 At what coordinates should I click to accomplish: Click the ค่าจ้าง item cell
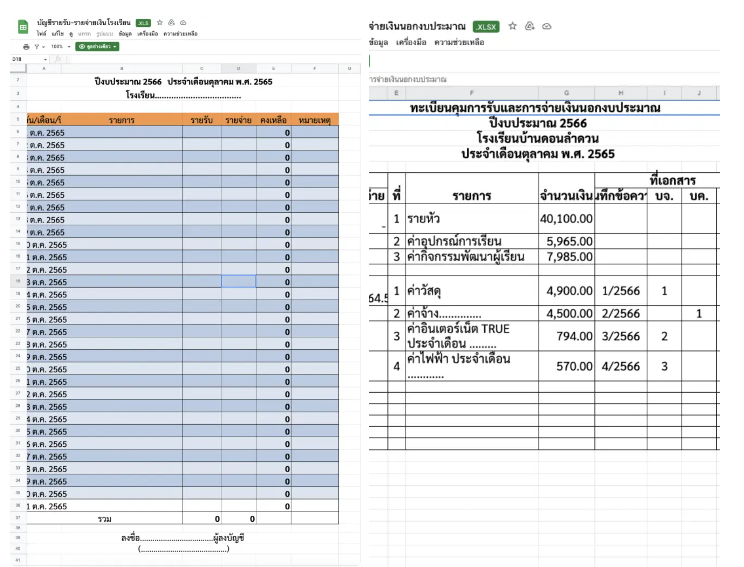pyautogui.click(x=472, y=313)
